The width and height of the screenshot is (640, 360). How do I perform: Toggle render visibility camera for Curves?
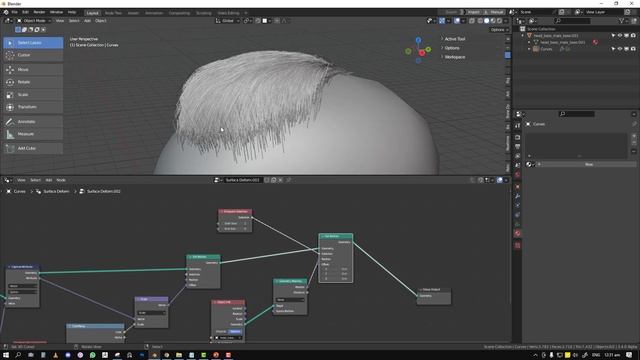pyautogui.click(x=633, y=49)
